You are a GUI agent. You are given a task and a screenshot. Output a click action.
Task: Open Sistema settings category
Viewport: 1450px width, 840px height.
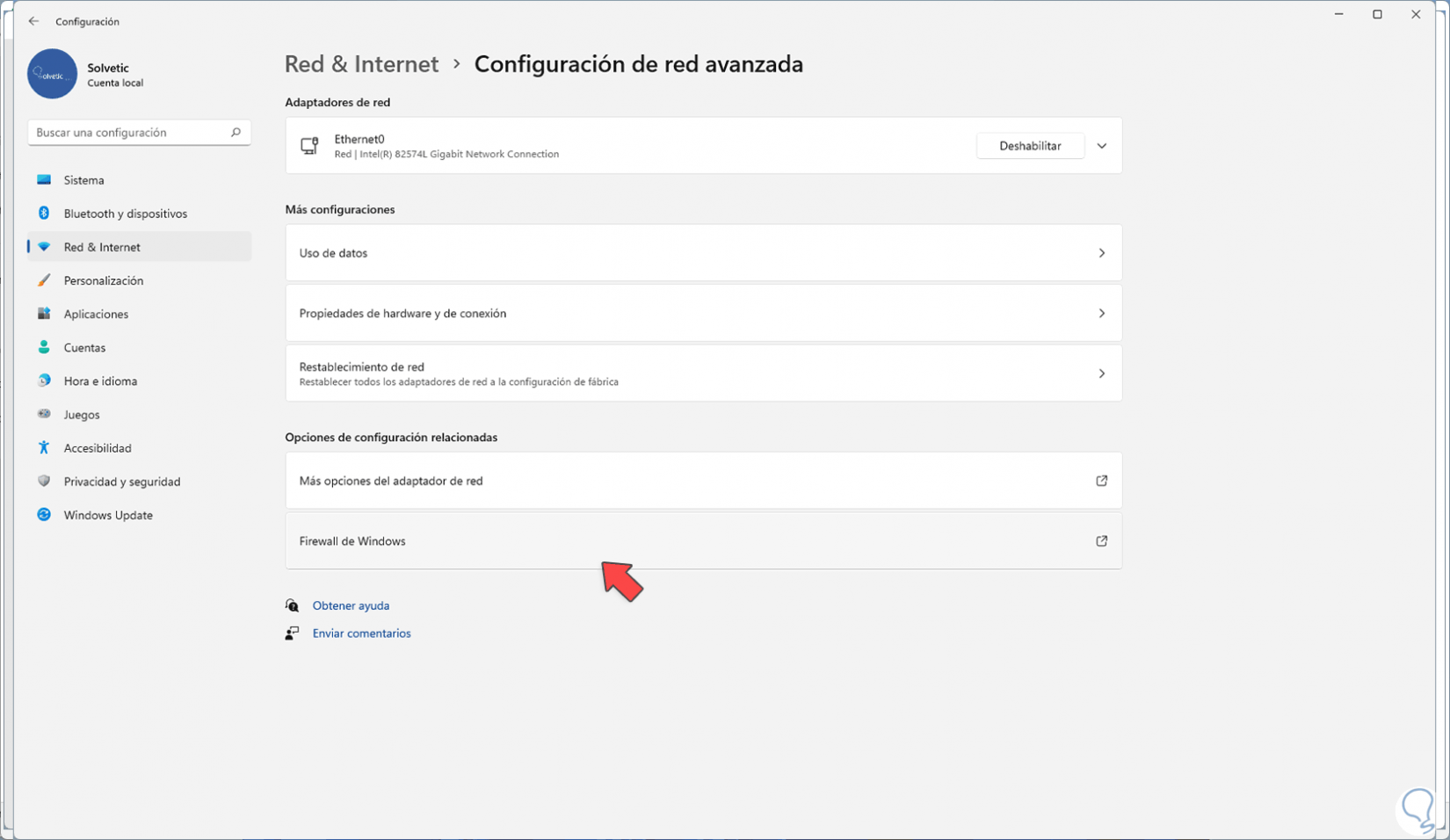83,180
